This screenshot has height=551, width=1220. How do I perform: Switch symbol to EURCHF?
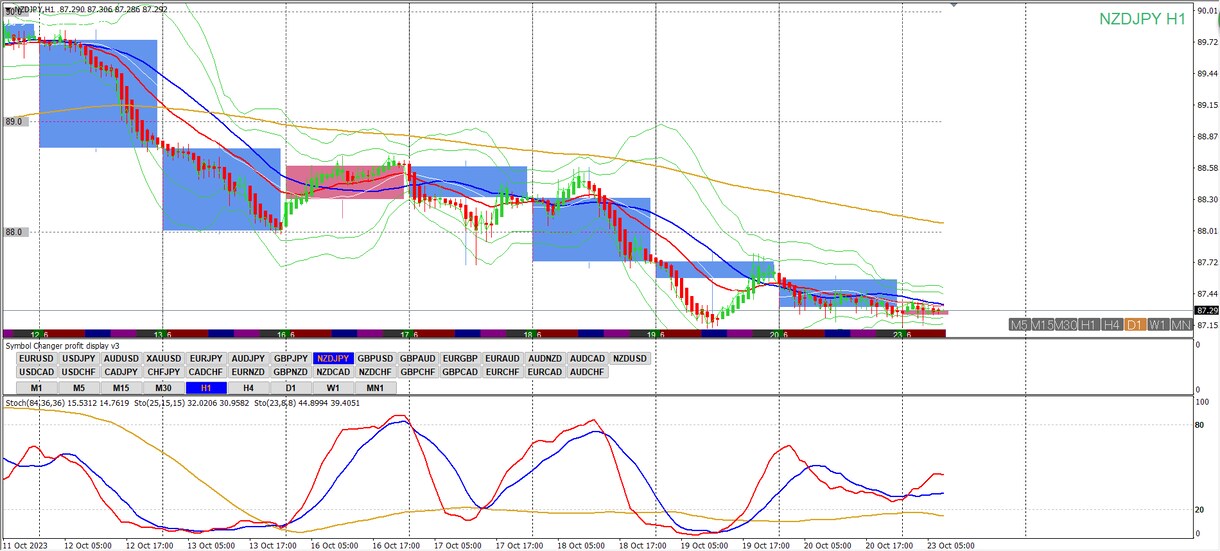502,372
